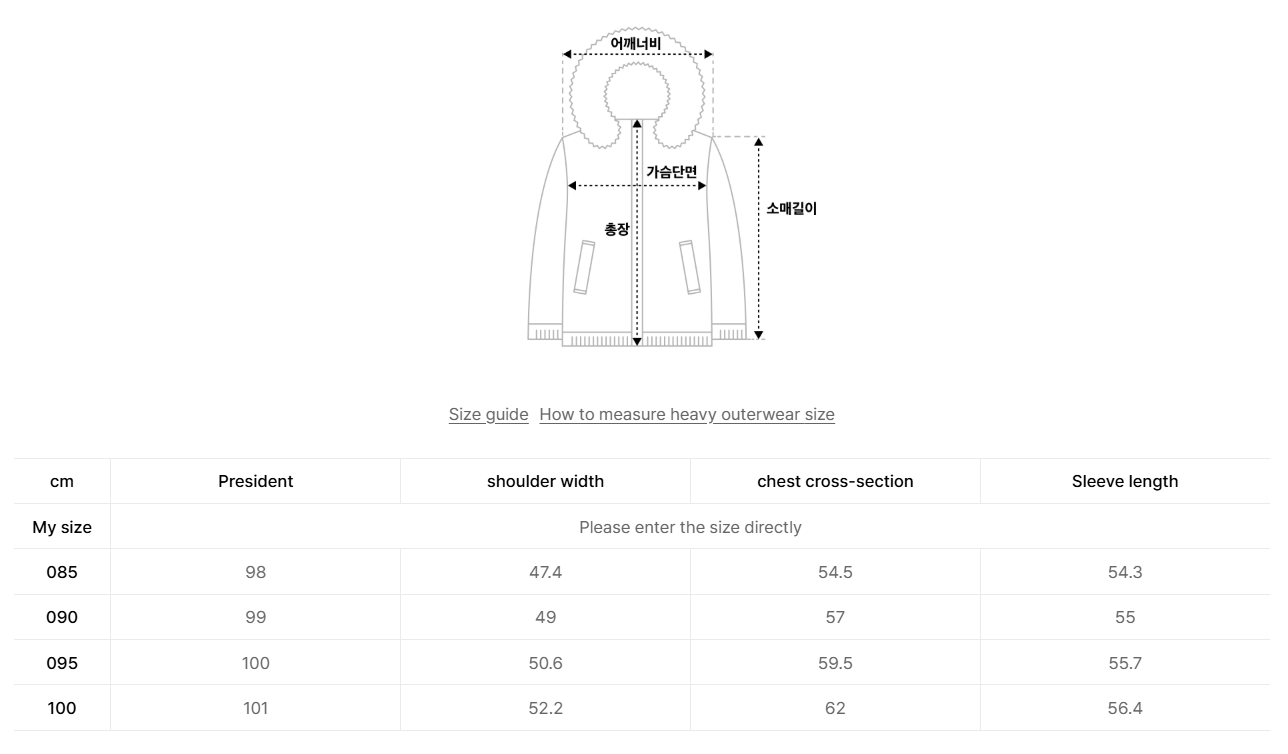Select the 55.7 sleeve length for size 095
The image size is (1288, 754).
(1125, 663)
